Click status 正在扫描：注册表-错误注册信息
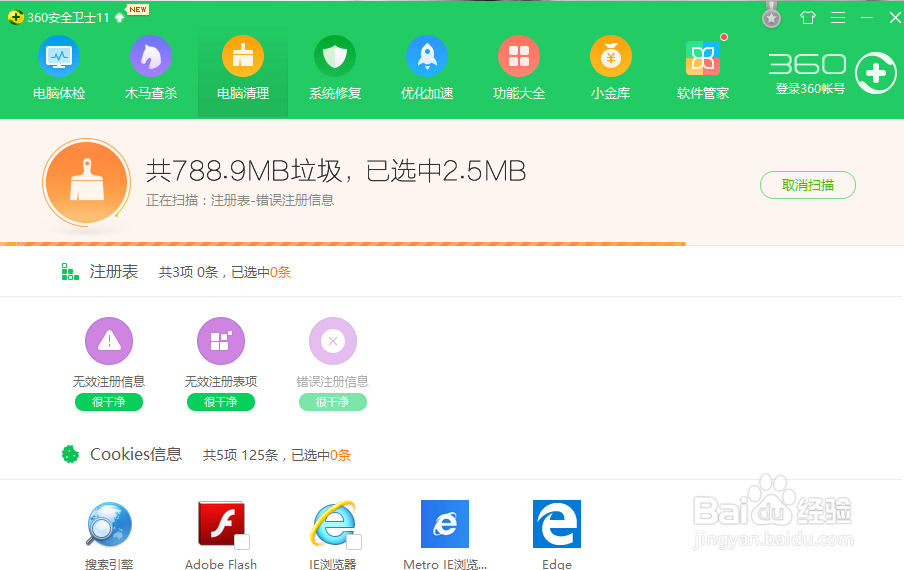Viewport: 904px width, 570px height. (x=240, y=200)
